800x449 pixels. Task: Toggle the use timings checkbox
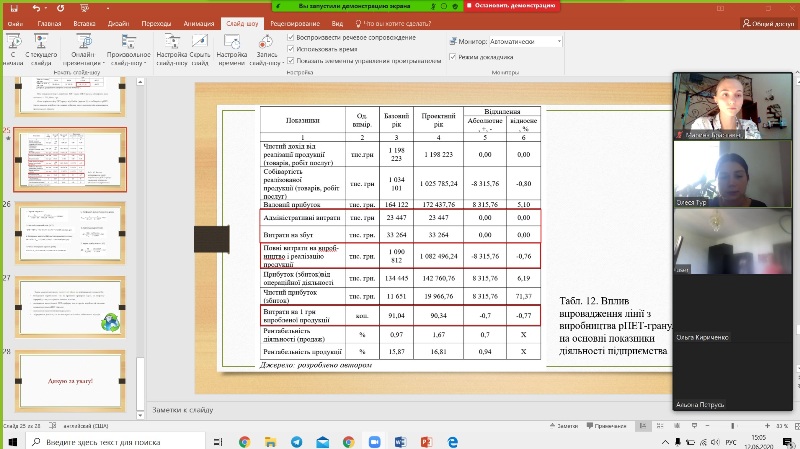tap(291, 48)
